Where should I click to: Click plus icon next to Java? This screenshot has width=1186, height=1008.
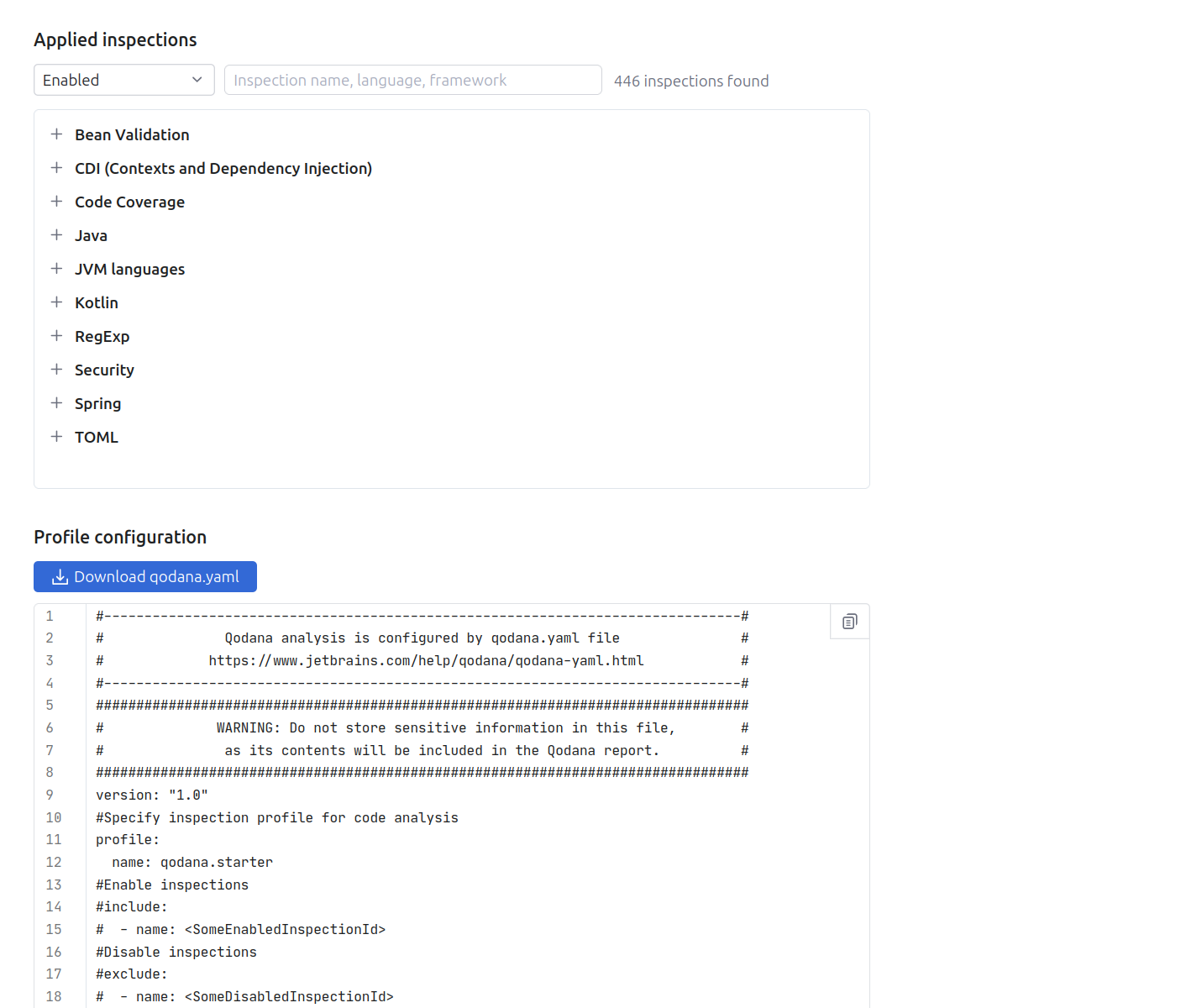click(x=56, y=235)
